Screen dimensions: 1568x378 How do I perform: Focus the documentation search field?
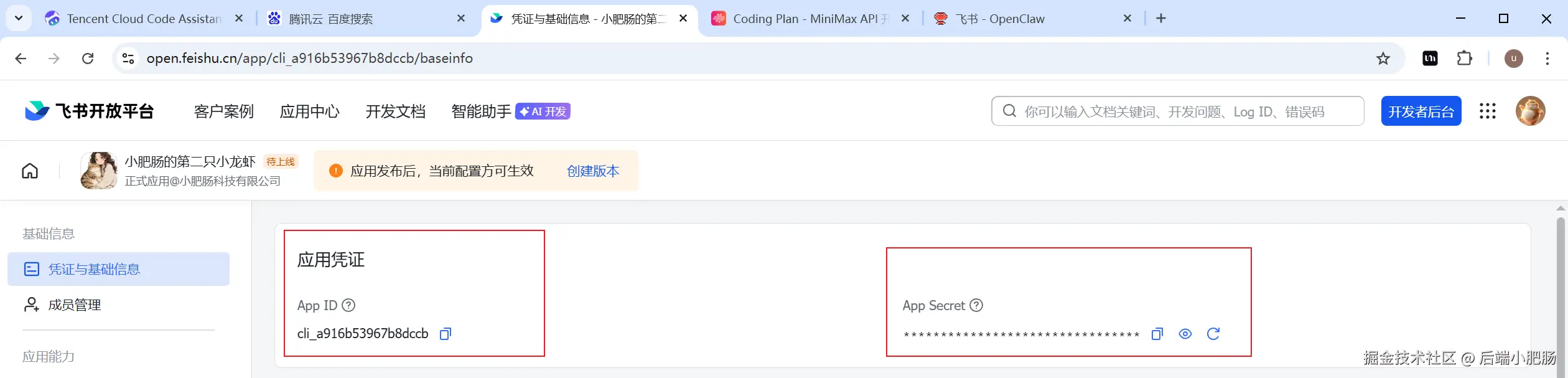(x=1177, y=111)
